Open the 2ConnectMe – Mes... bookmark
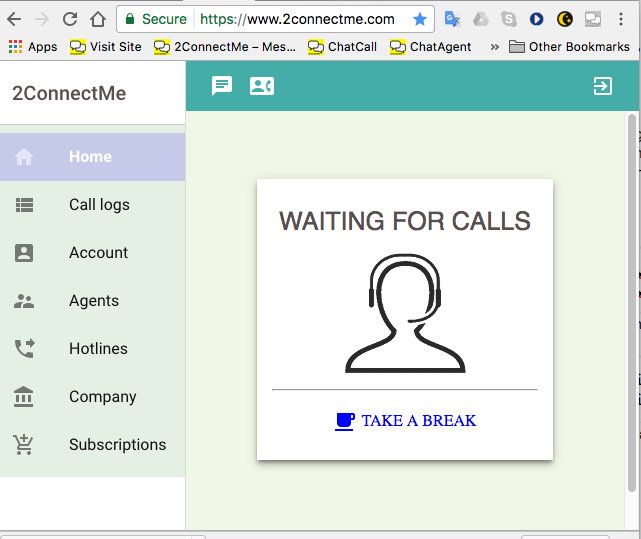Screen dimensions: 641x539 coord(224,47)
